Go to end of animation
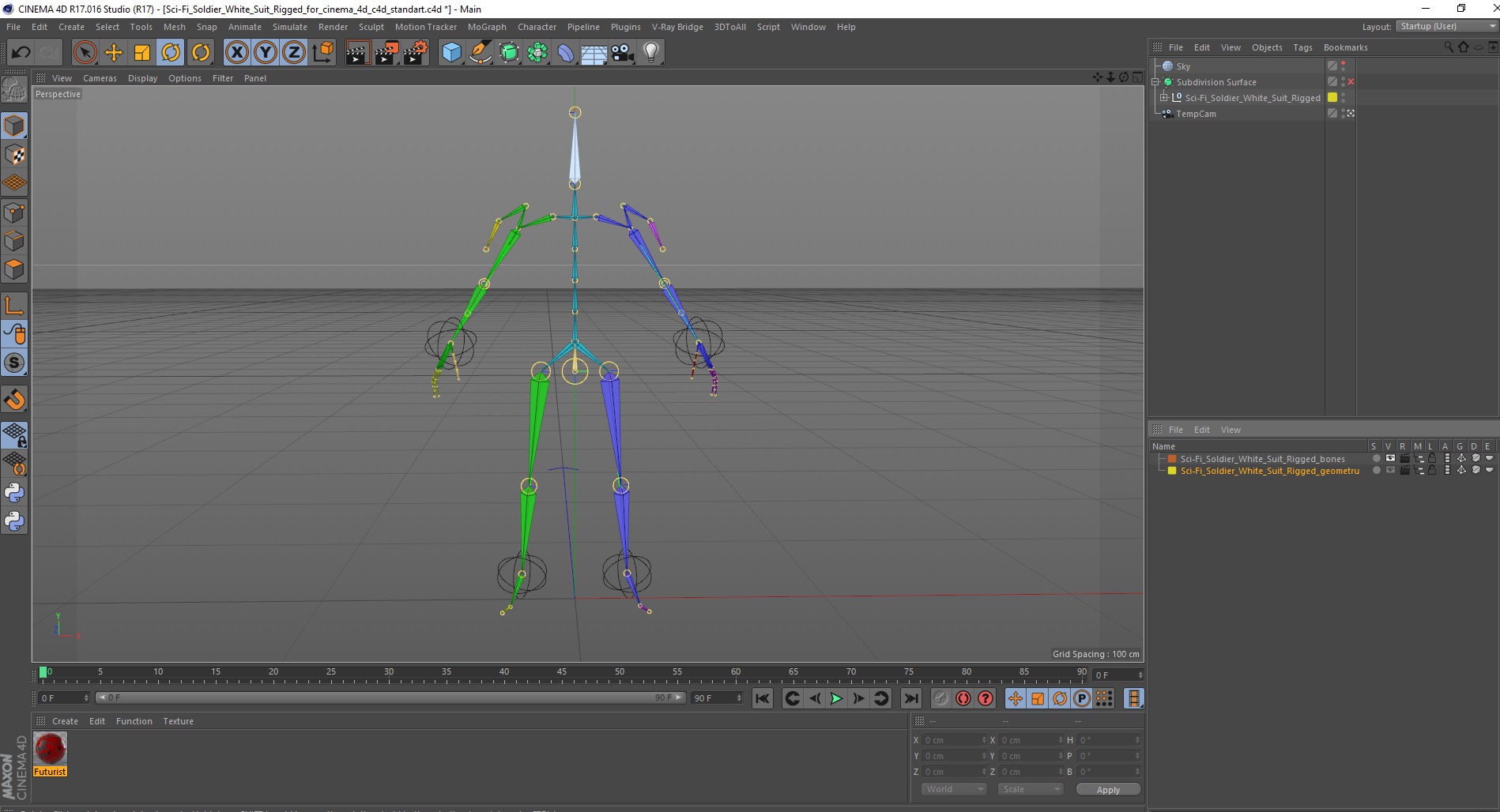 [910, 698]
